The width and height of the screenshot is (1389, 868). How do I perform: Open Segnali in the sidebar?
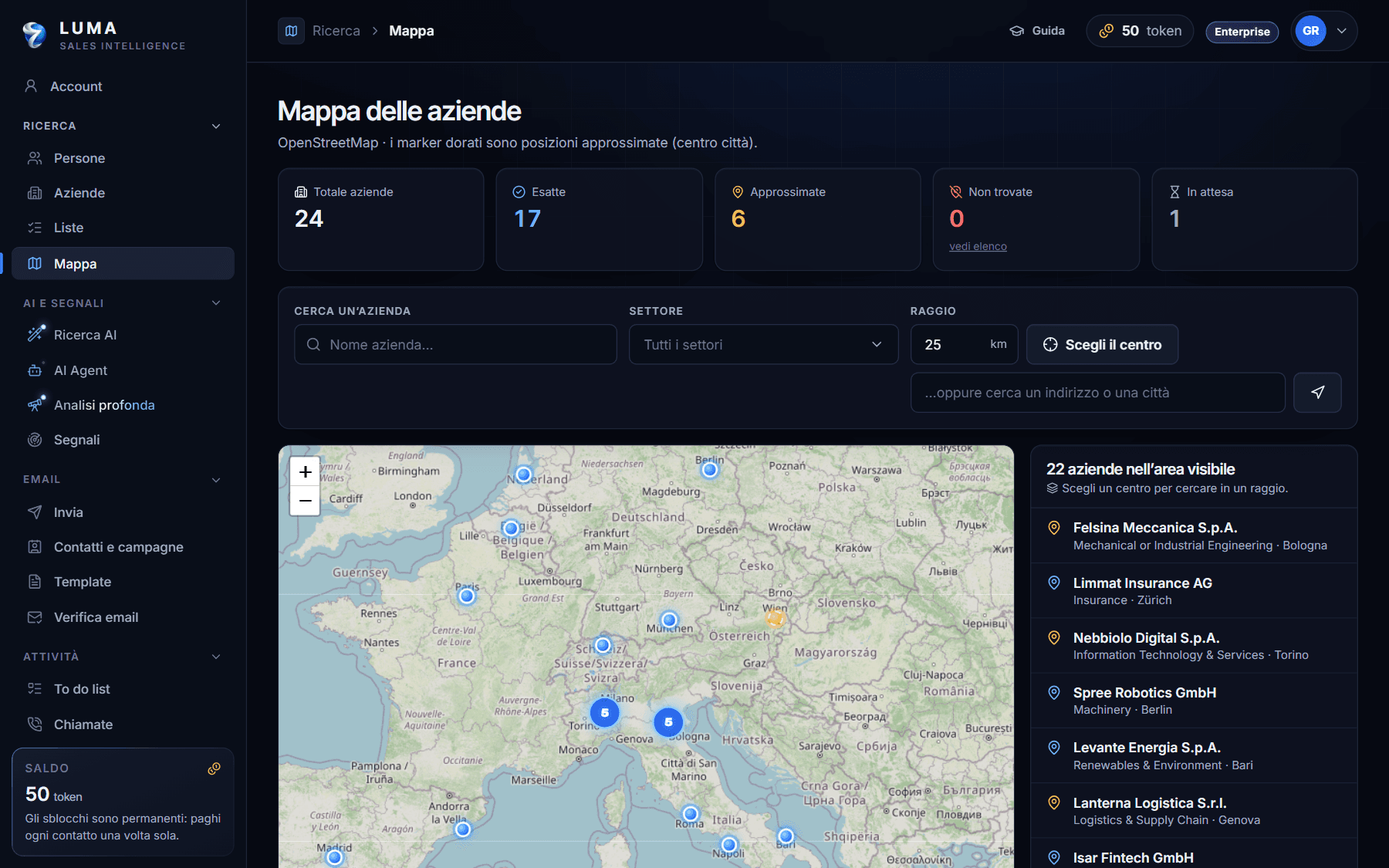(x=123, y=440)
